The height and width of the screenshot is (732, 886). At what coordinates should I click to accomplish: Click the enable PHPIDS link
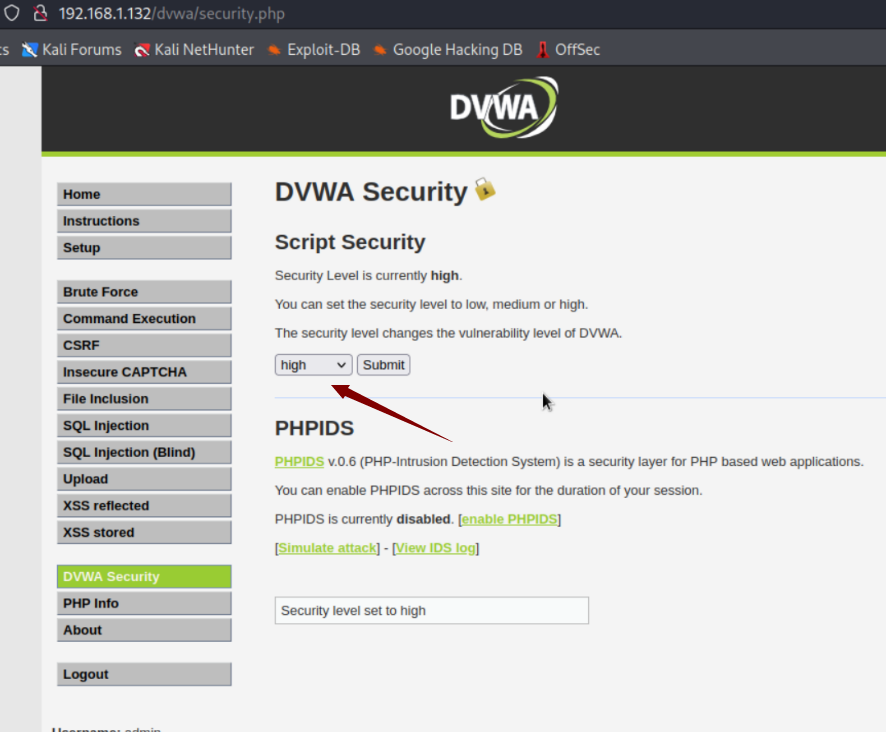coord(509,519)
